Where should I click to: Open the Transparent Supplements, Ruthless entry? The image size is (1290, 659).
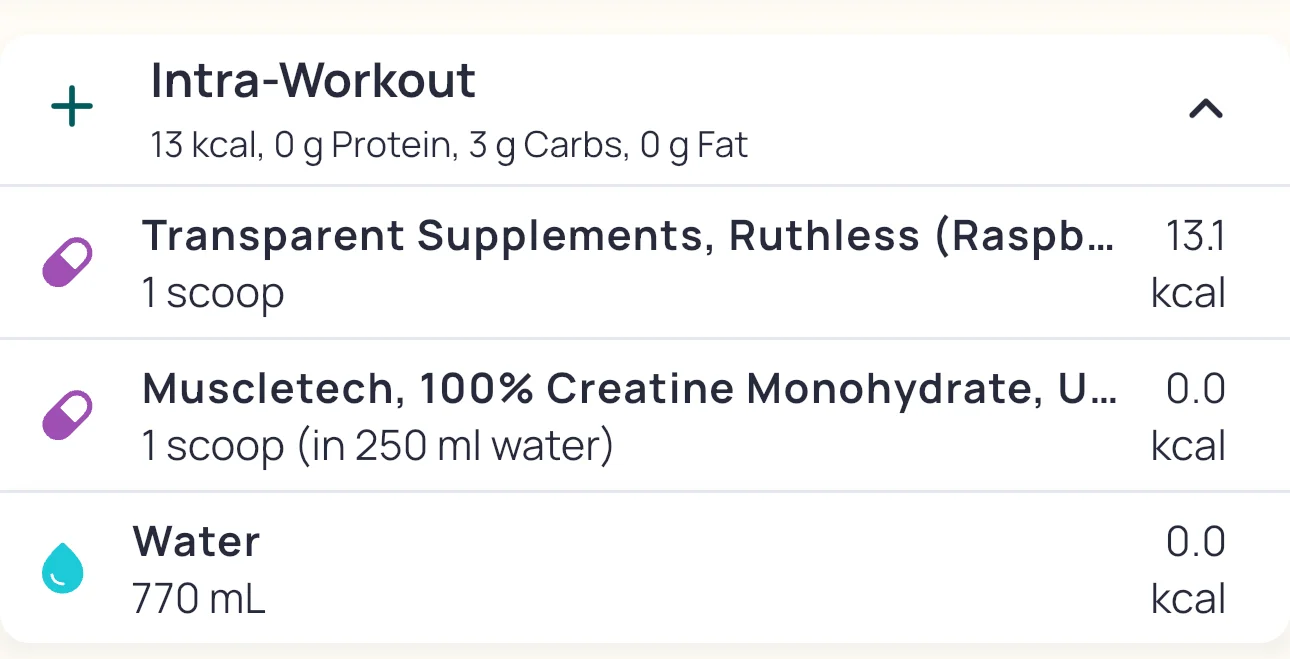coord(627,236)
